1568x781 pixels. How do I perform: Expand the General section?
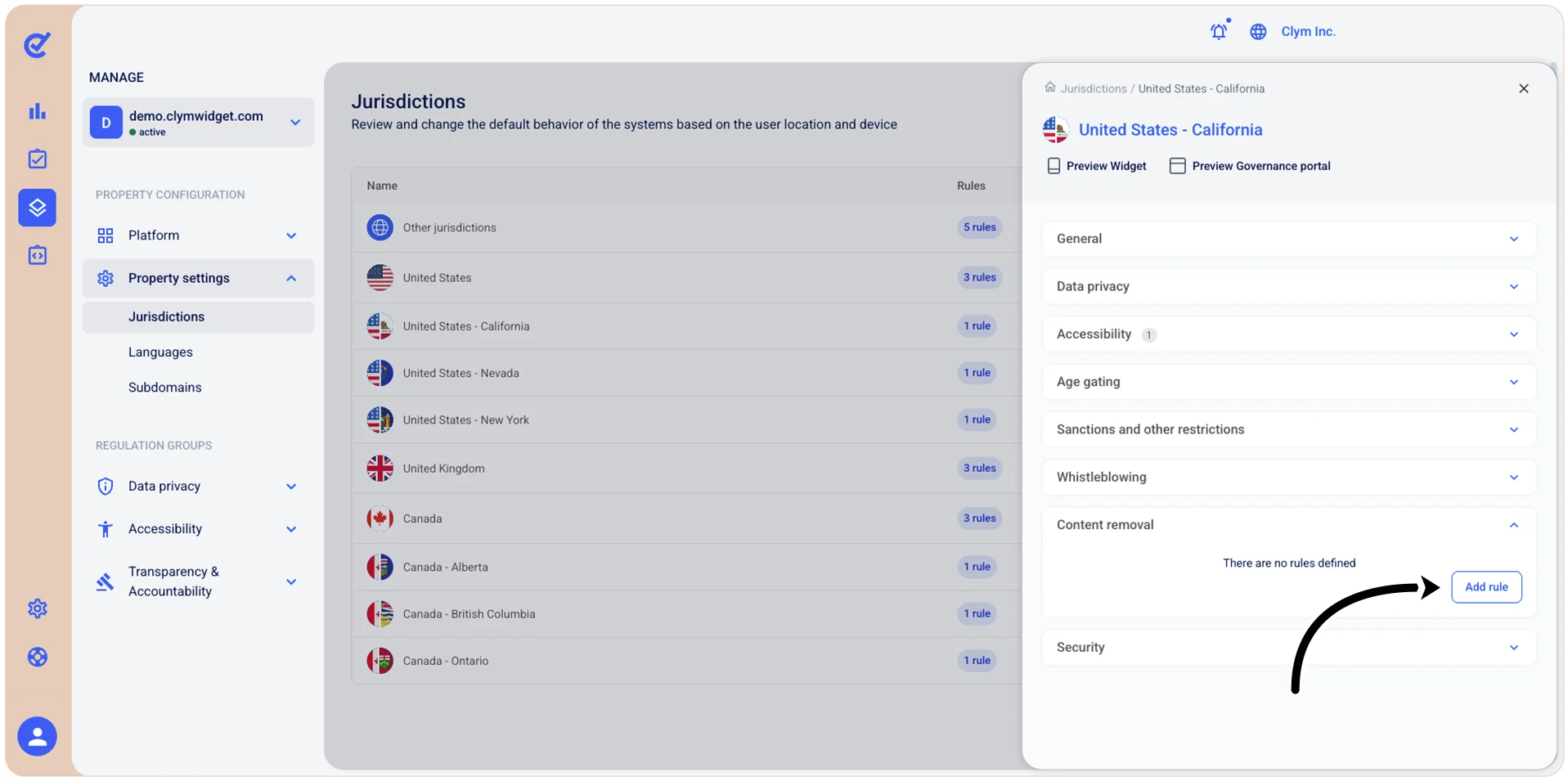(1288, 239)
